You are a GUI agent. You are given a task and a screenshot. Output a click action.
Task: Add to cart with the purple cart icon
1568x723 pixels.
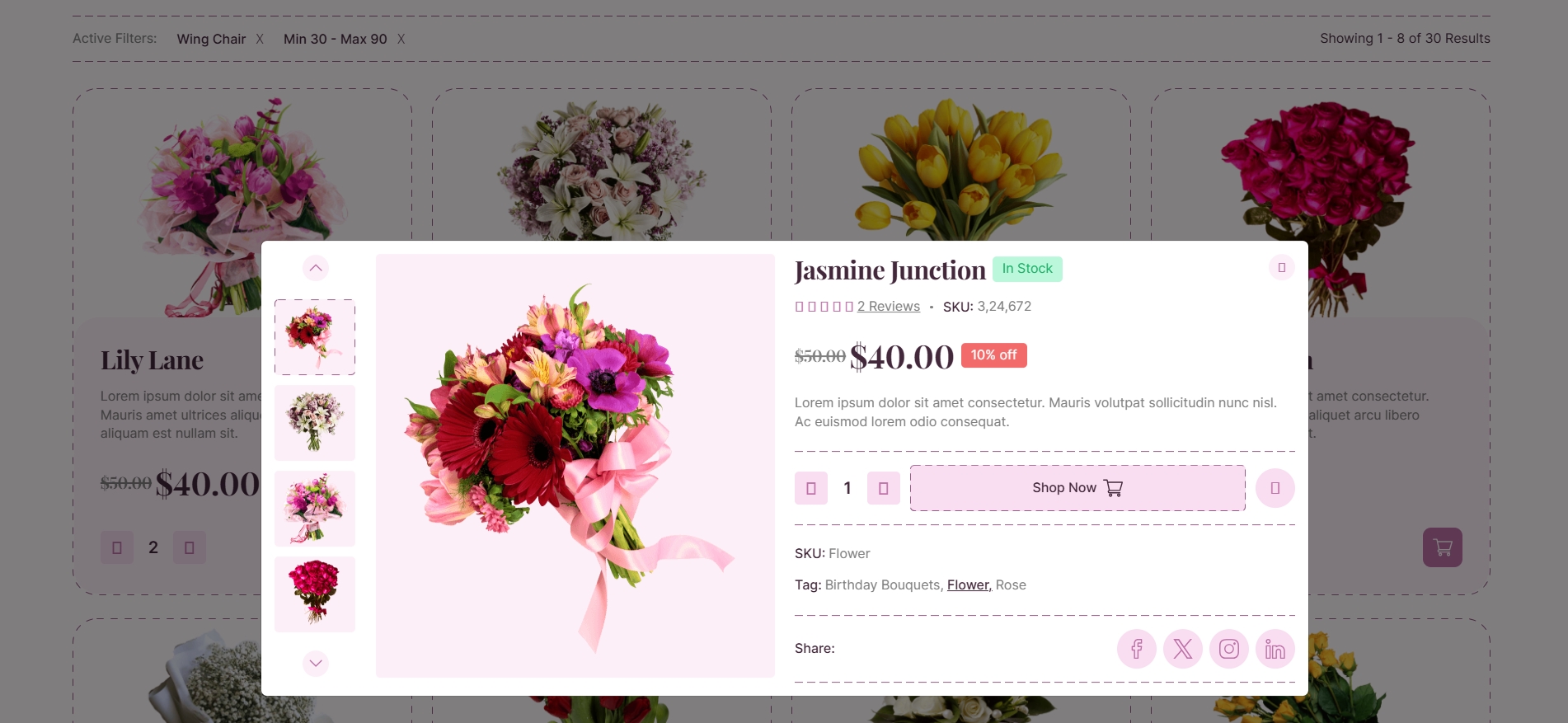click(1442, 547)
